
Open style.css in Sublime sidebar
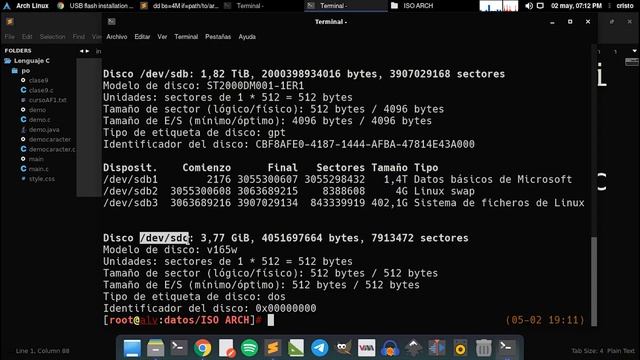tap(42, 179)
